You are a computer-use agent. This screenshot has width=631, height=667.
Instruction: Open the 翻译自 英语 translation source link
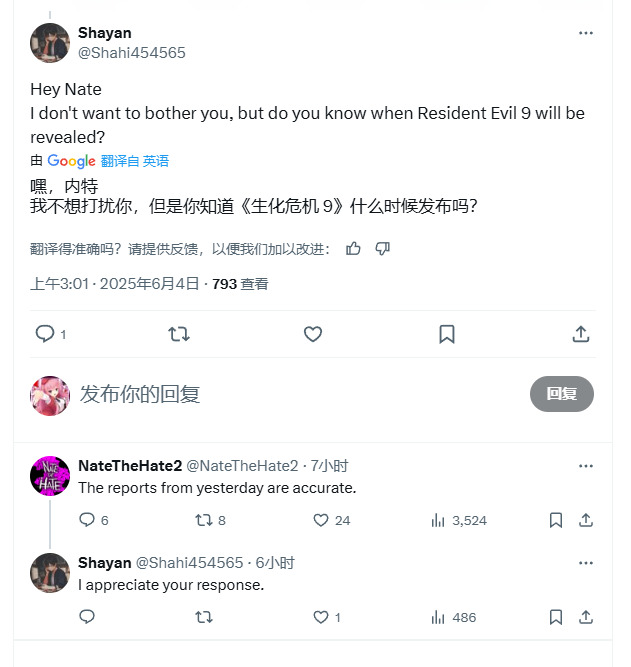point(135,161)
